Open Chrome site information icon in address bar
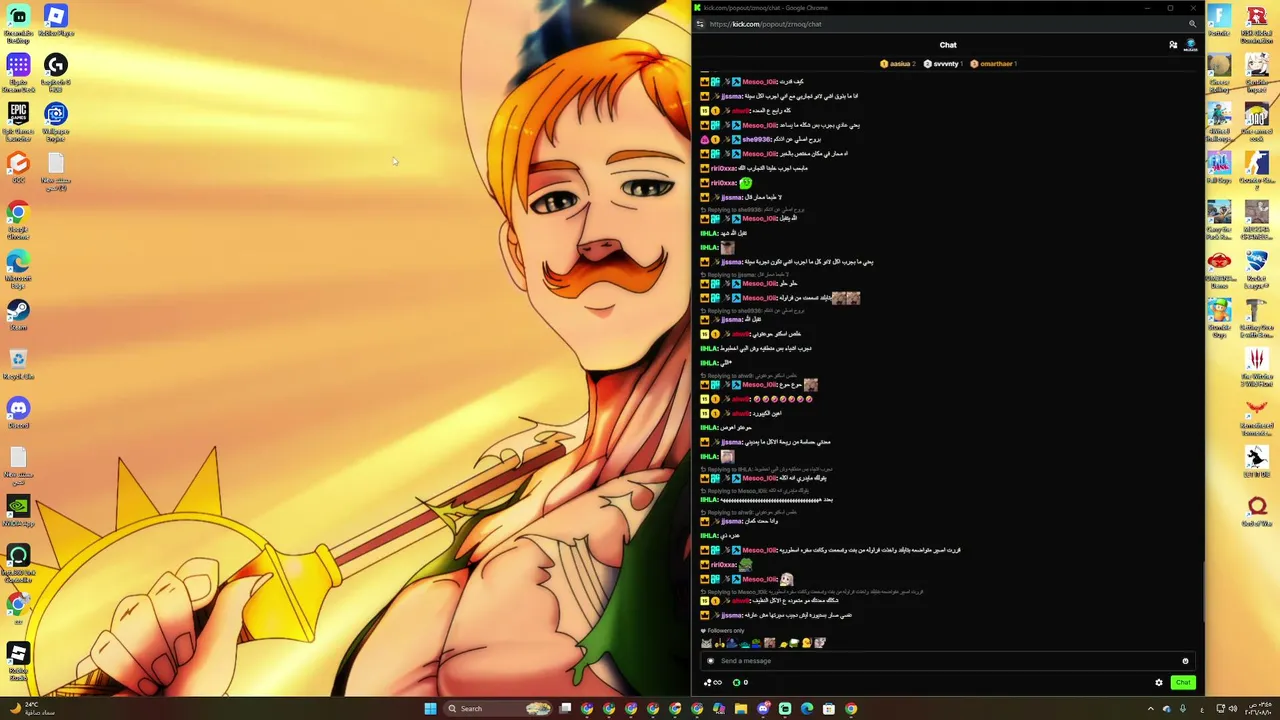 pyautogui.click(x=700, y=24)
